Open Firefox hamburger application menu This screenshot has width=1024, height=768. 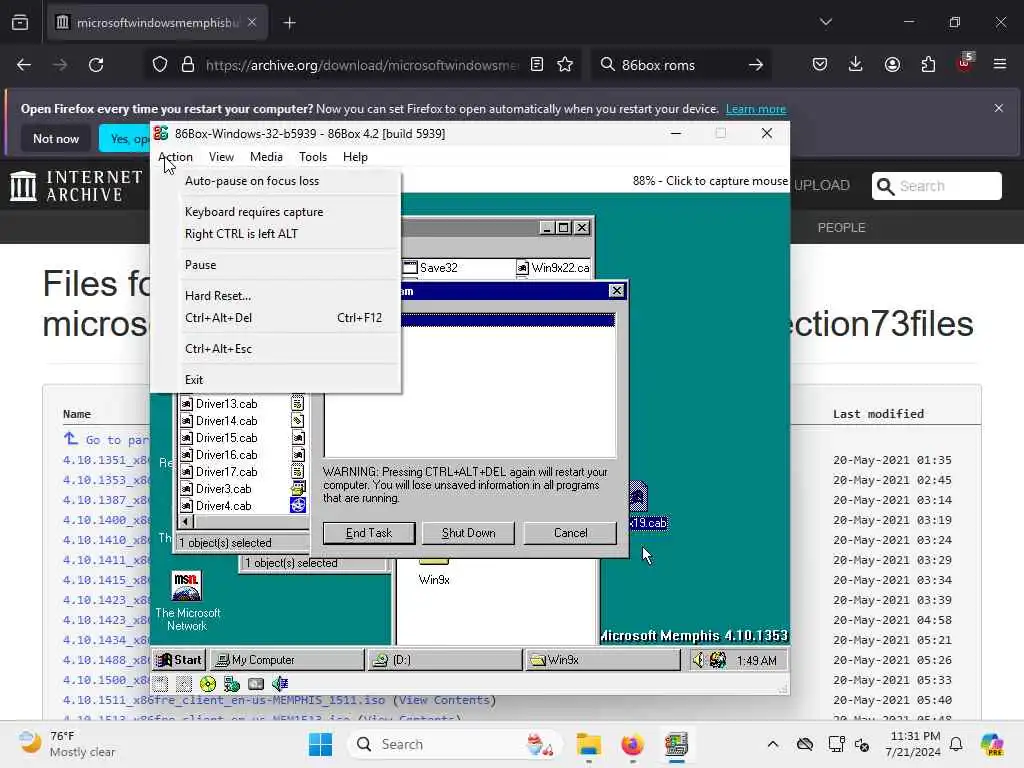(1000, 64)
